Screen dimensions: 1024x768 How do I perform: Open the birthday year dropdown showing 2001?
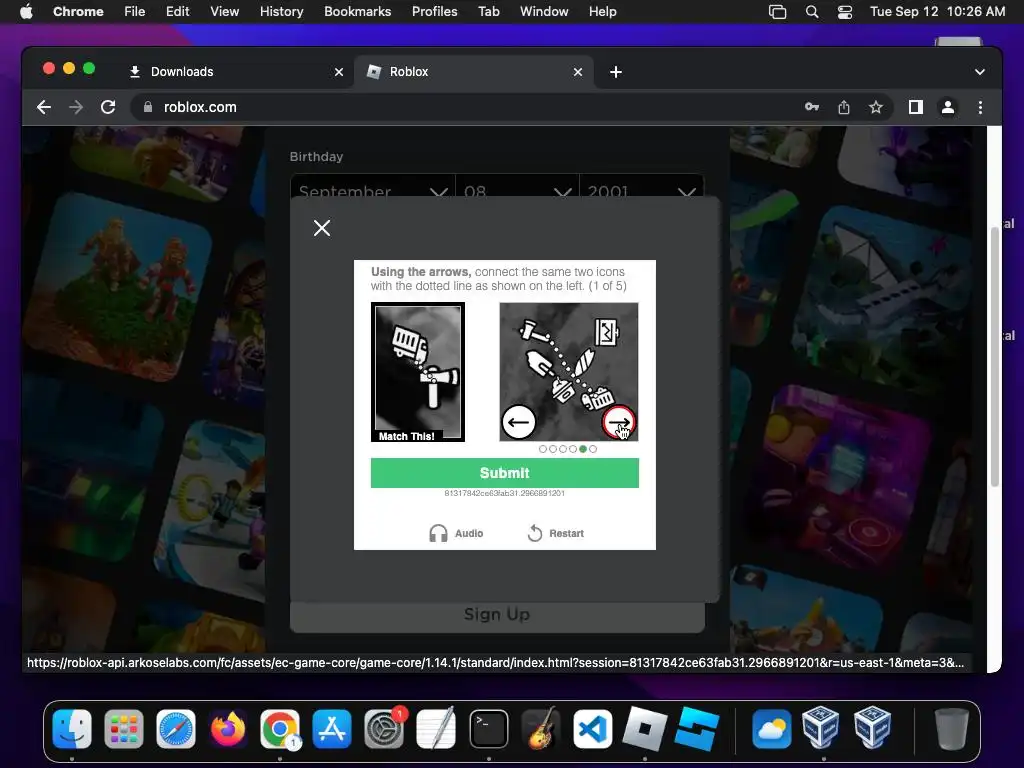(x=641, y=187)
